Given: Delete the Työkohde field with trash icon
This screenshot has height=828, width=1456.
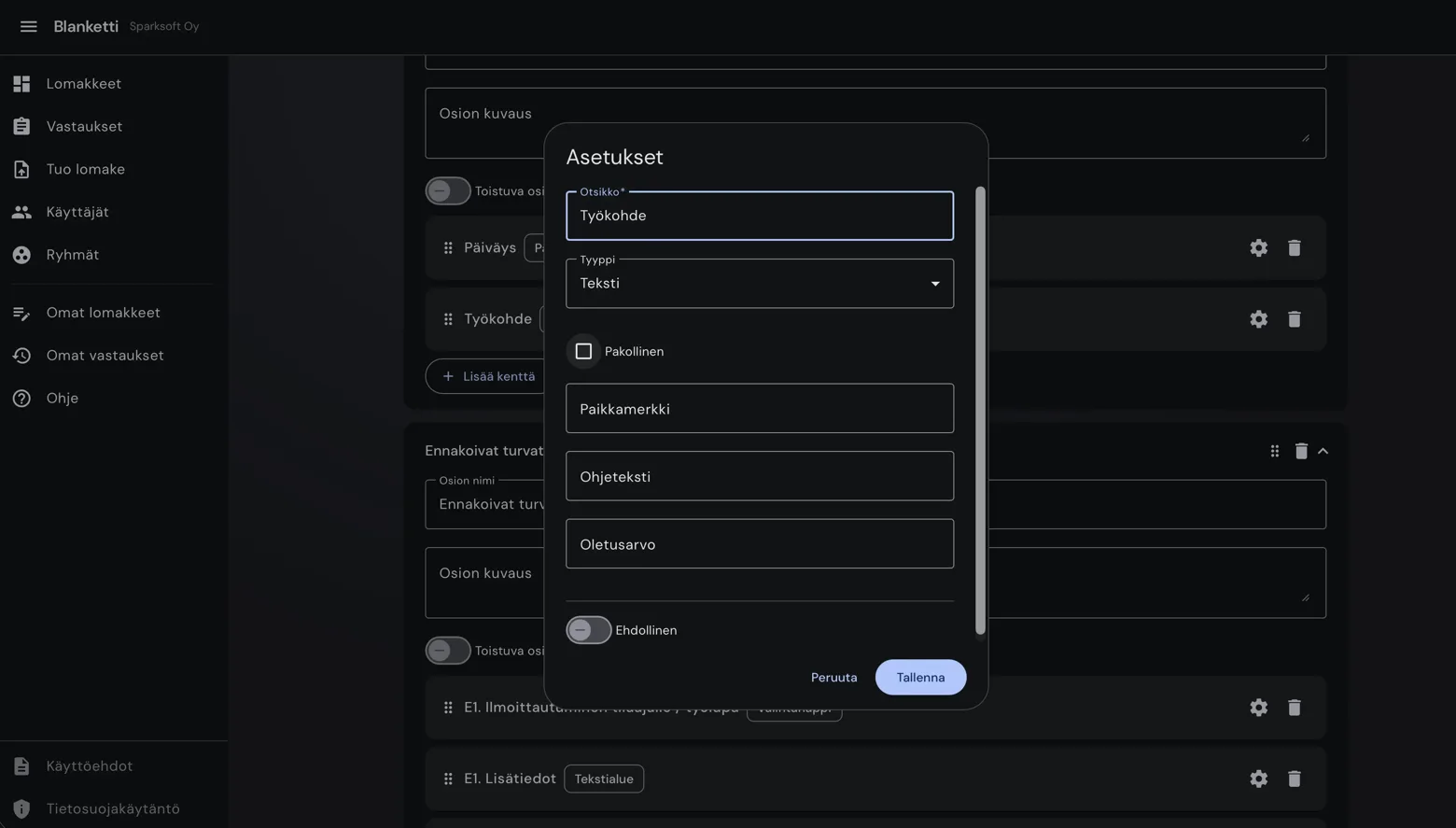Looking at the screenshot, I should (x=1294, y=319).
